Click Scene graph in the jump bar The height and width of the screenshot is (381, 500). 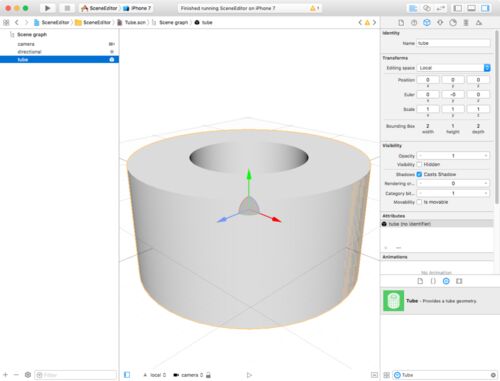tap(170, 22)
